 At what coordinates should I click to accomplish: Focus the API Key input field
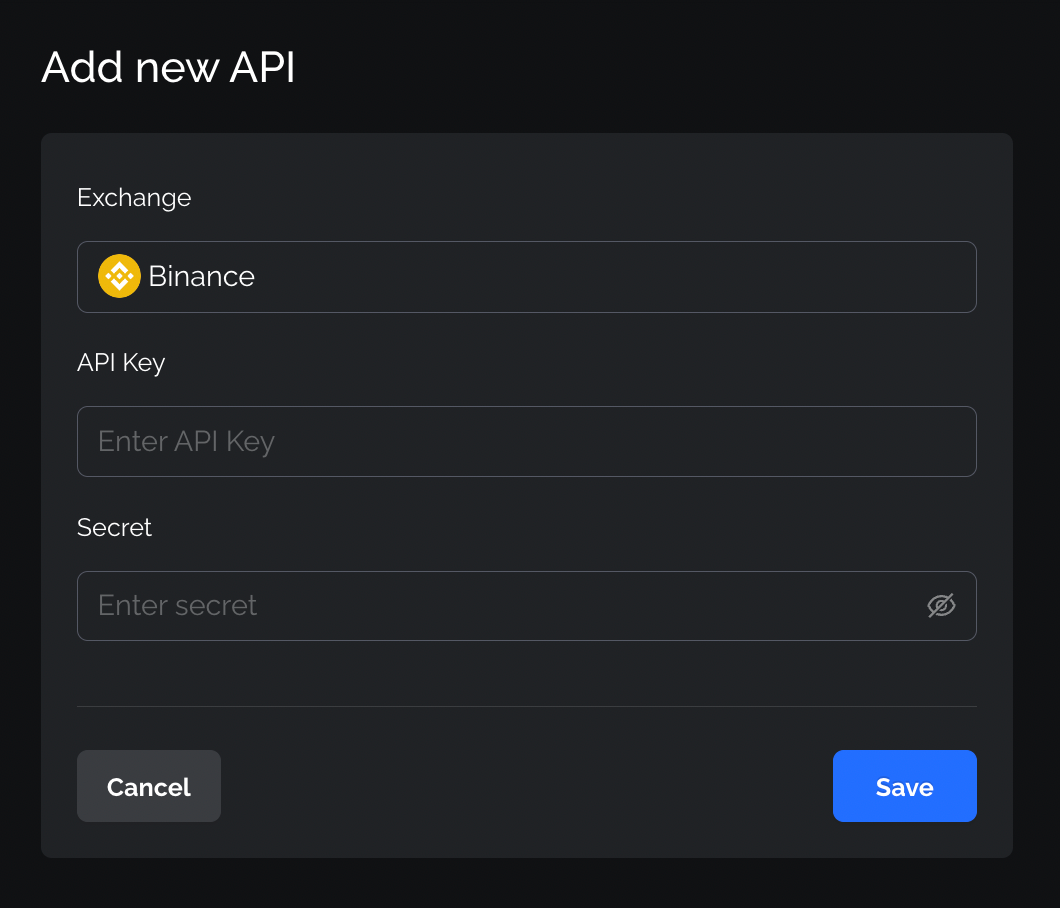click(526, 441)
